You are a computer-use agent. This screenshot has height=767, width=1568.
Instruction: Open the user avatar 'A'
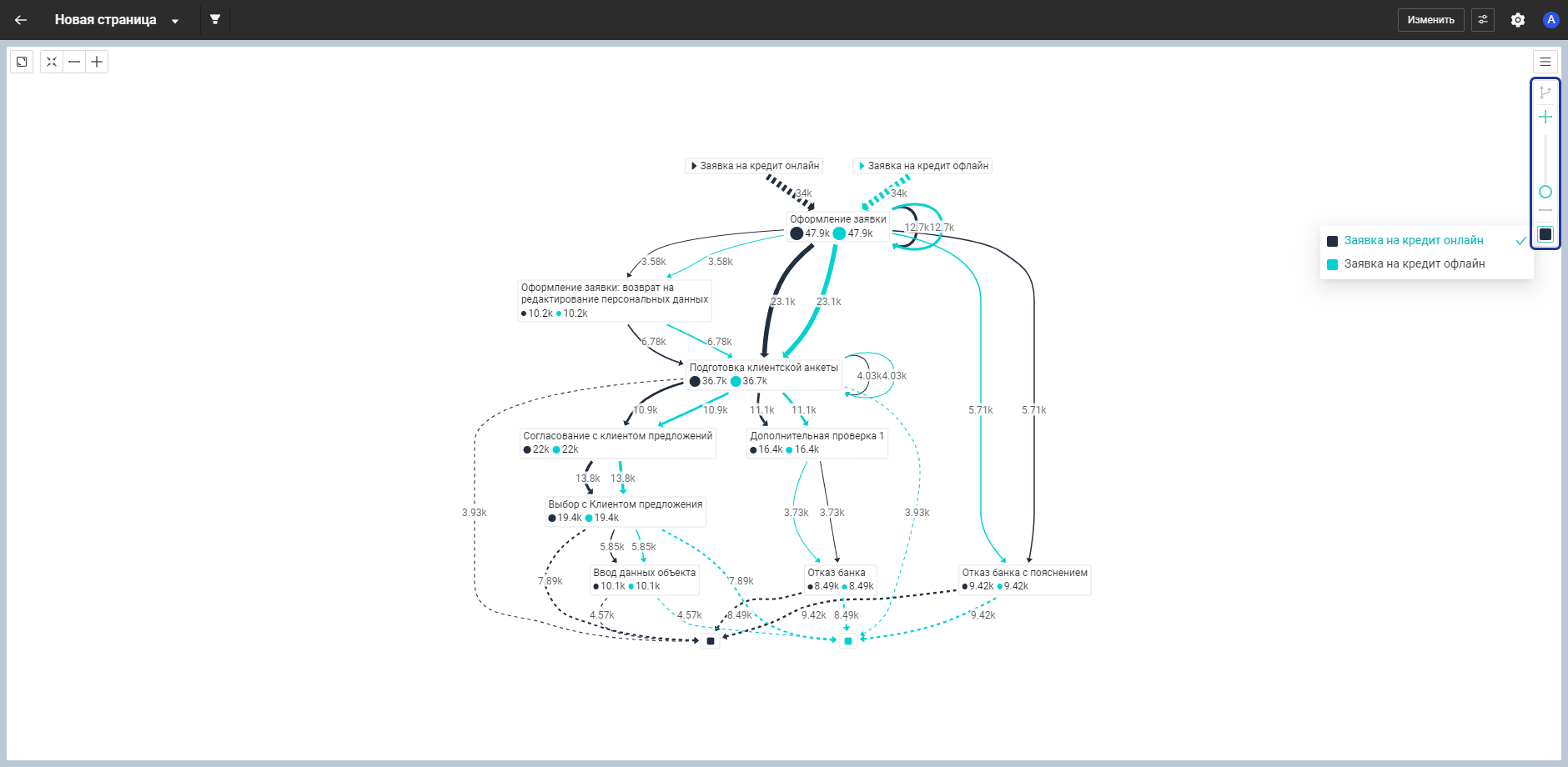click(x=1550, y=20)
